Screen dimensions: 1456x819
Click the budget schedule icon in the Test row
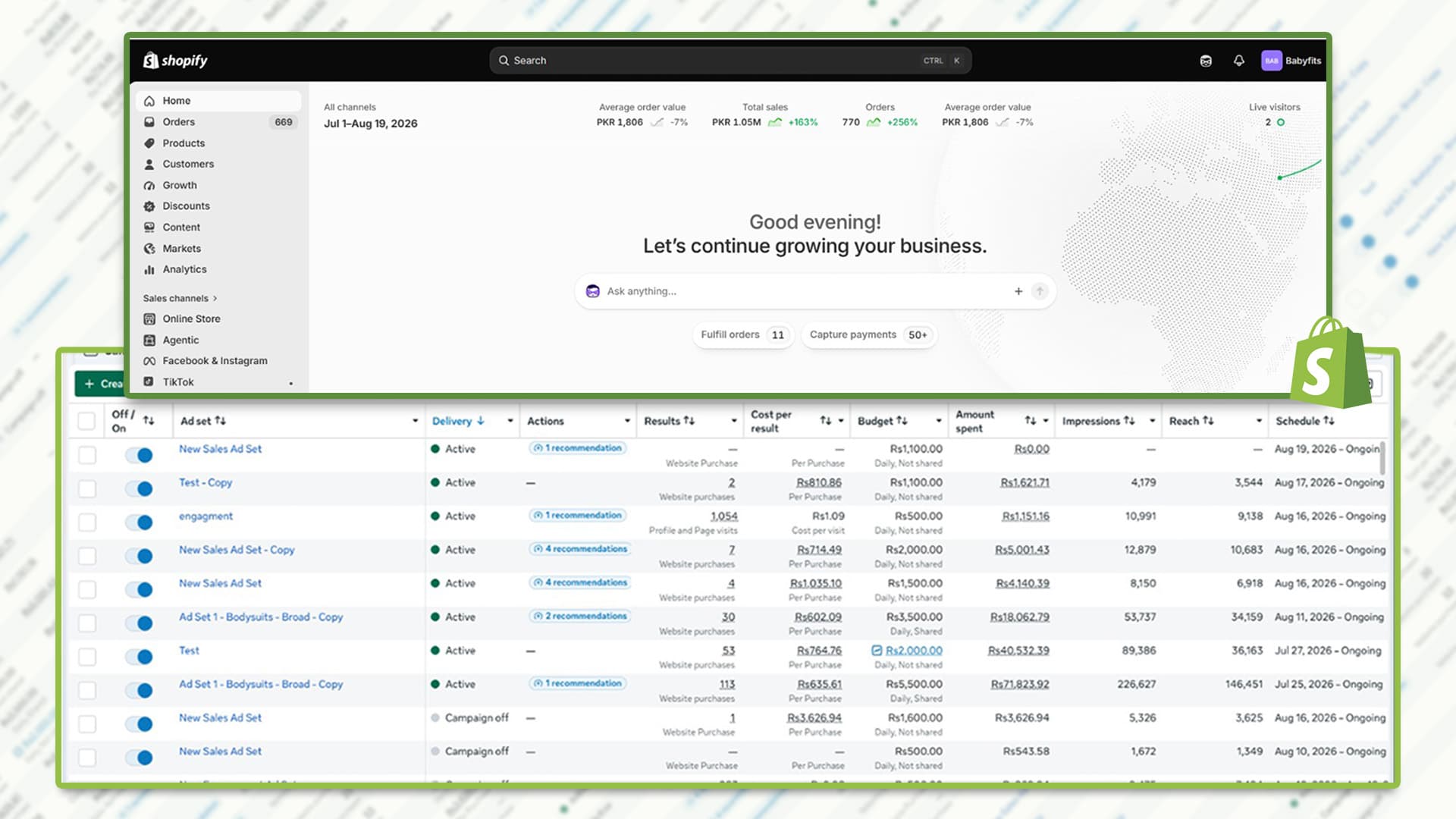click(877, 651)
